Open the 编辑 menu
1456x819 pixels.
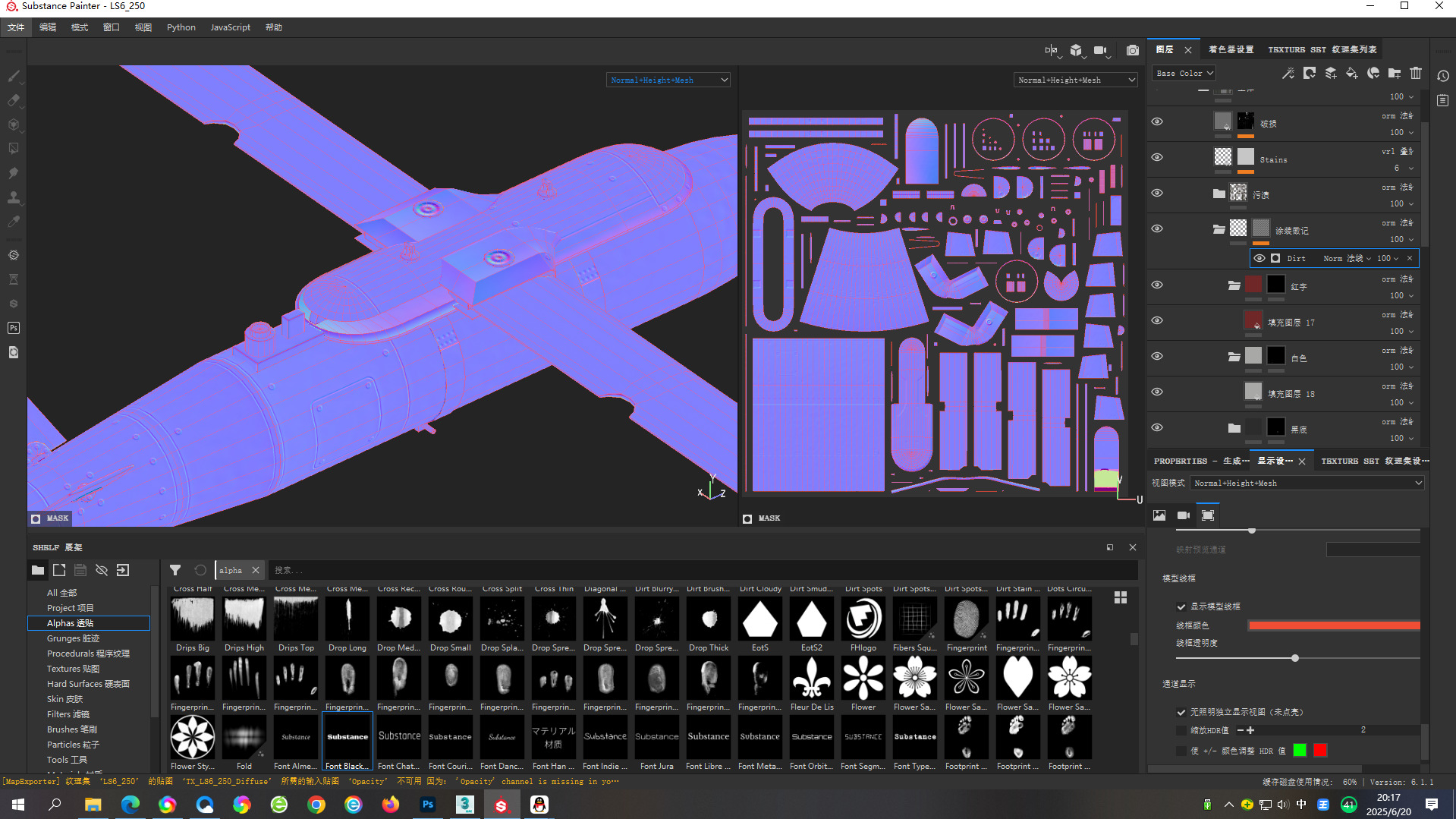(48, 27)
